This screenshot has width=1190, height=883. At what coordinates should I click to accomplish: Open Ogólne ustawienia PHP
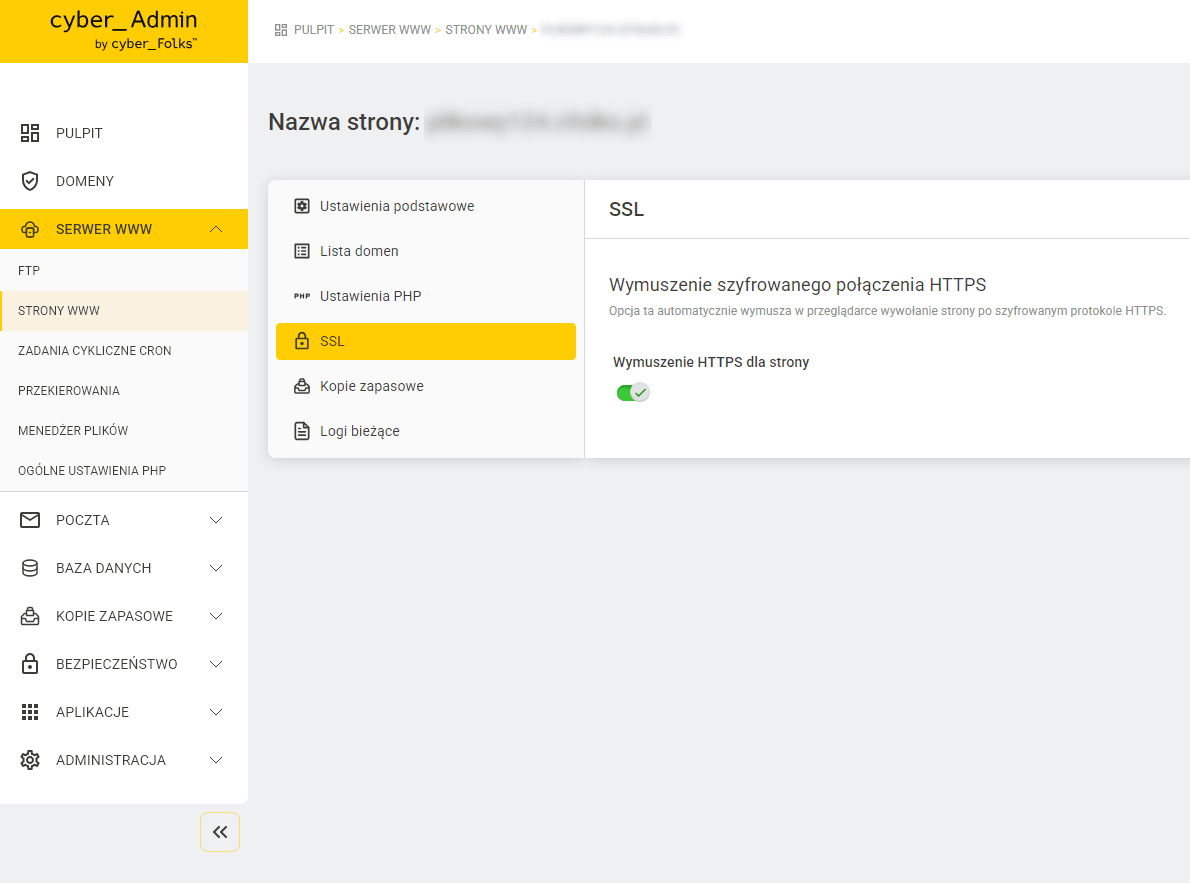[124, 471]
